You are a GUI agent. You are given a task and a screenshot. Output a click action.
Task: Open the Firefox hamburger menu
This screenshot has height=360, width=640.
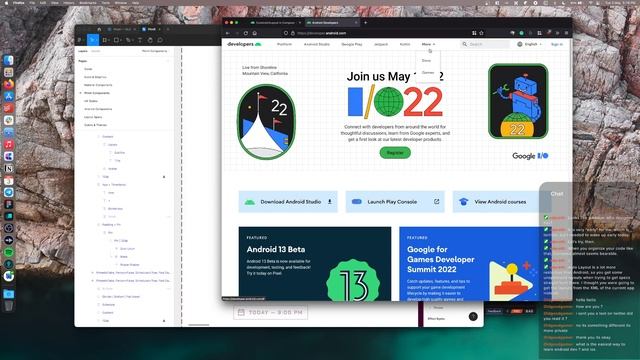(x=566, y=33)
